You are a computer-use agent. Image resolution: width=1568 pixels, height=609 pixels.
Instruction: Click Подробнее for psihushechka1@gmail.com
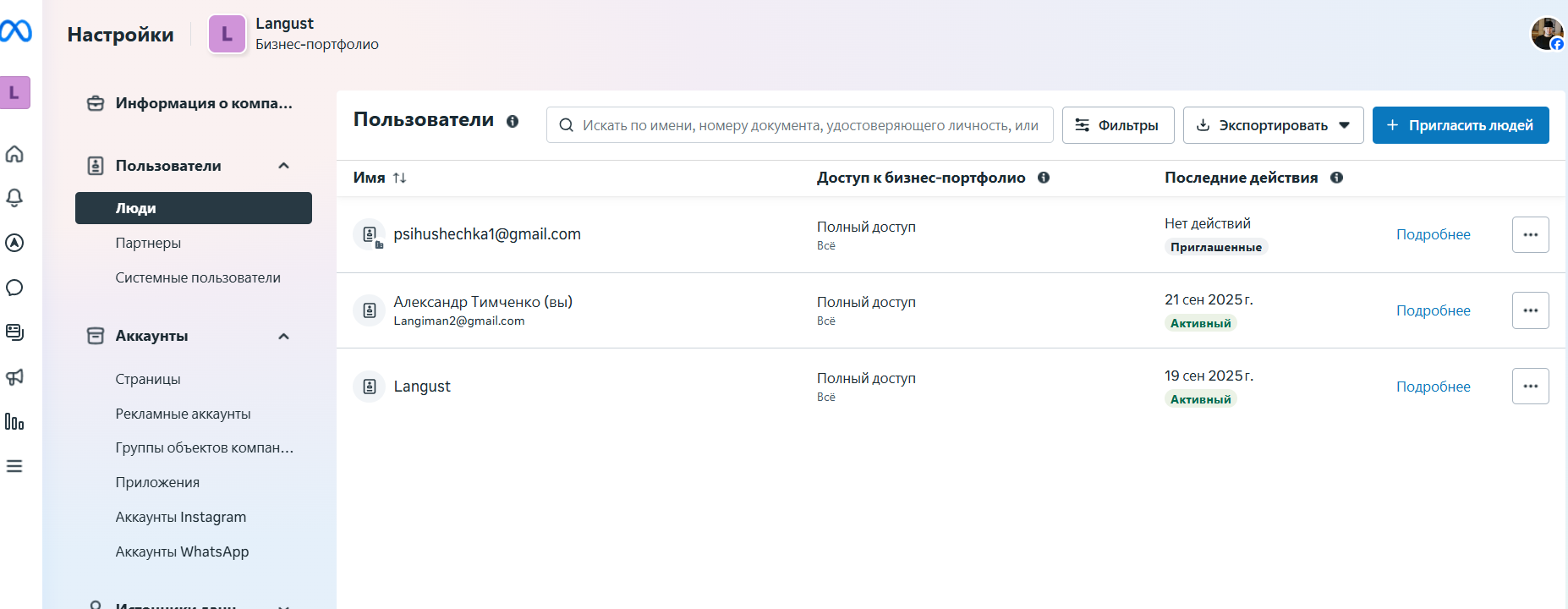1433,234
